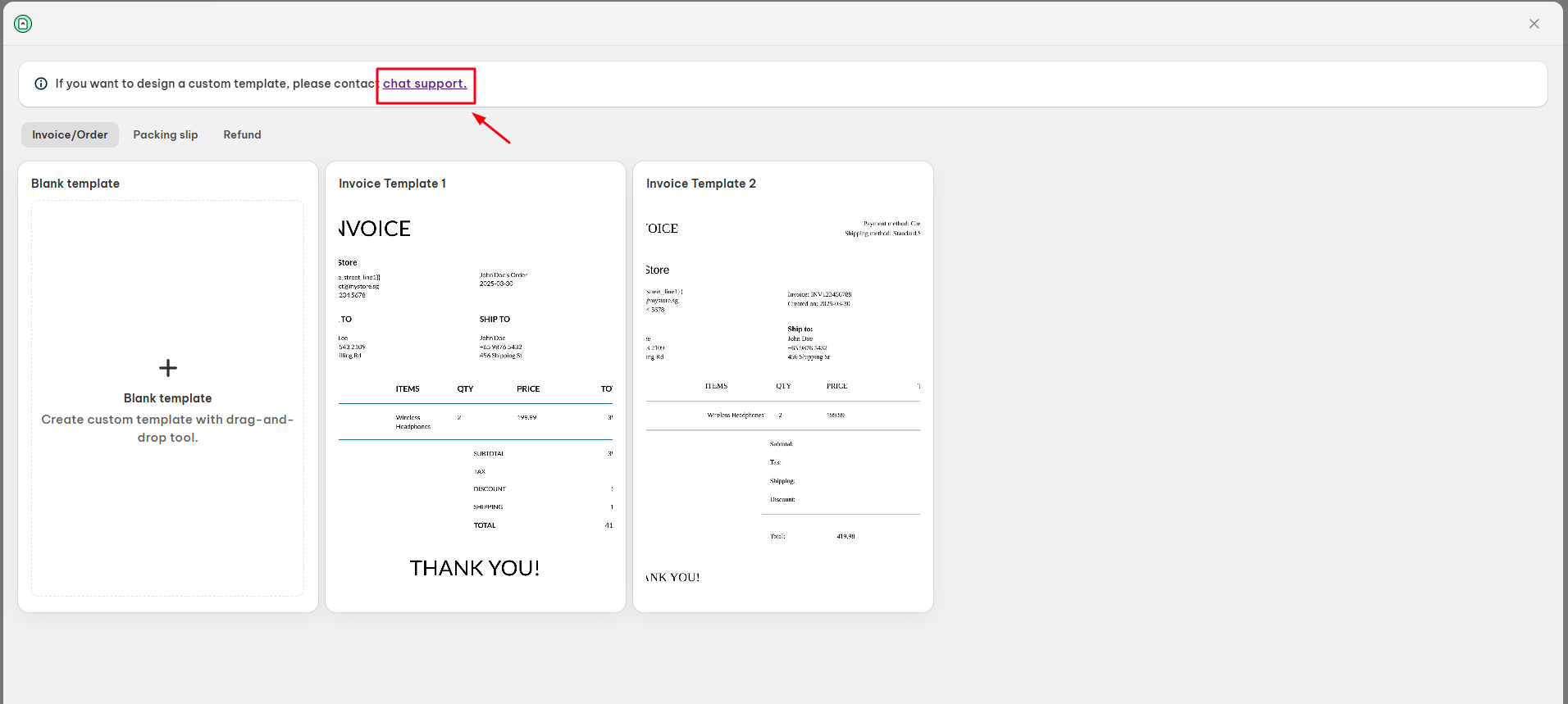This screenshot has height=704, width=1568.
Task: Open the chat support link
Action: point(424,84)
